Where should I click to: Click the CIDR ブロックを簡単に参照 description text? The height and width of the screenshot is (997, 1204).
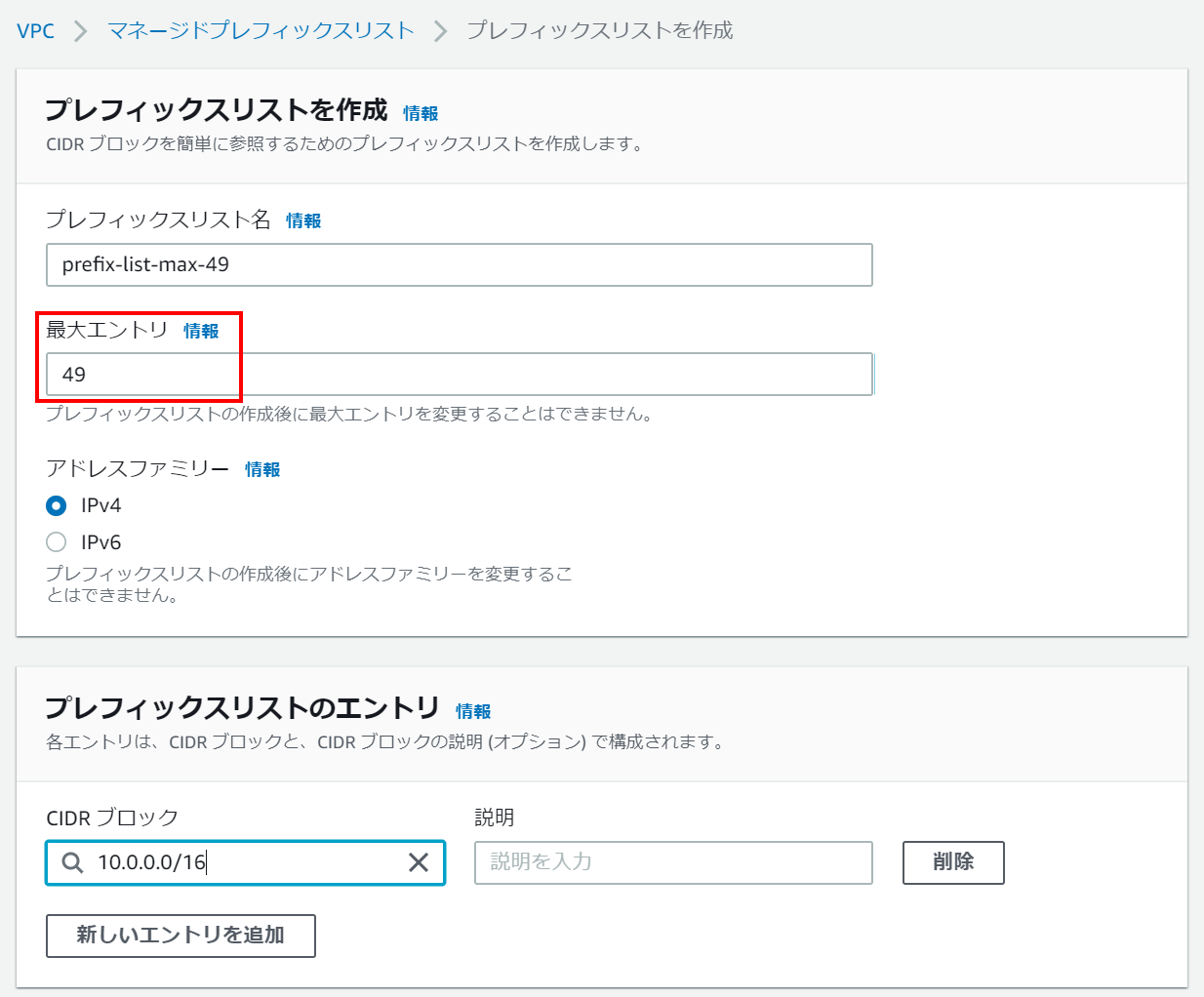[345, 144]
